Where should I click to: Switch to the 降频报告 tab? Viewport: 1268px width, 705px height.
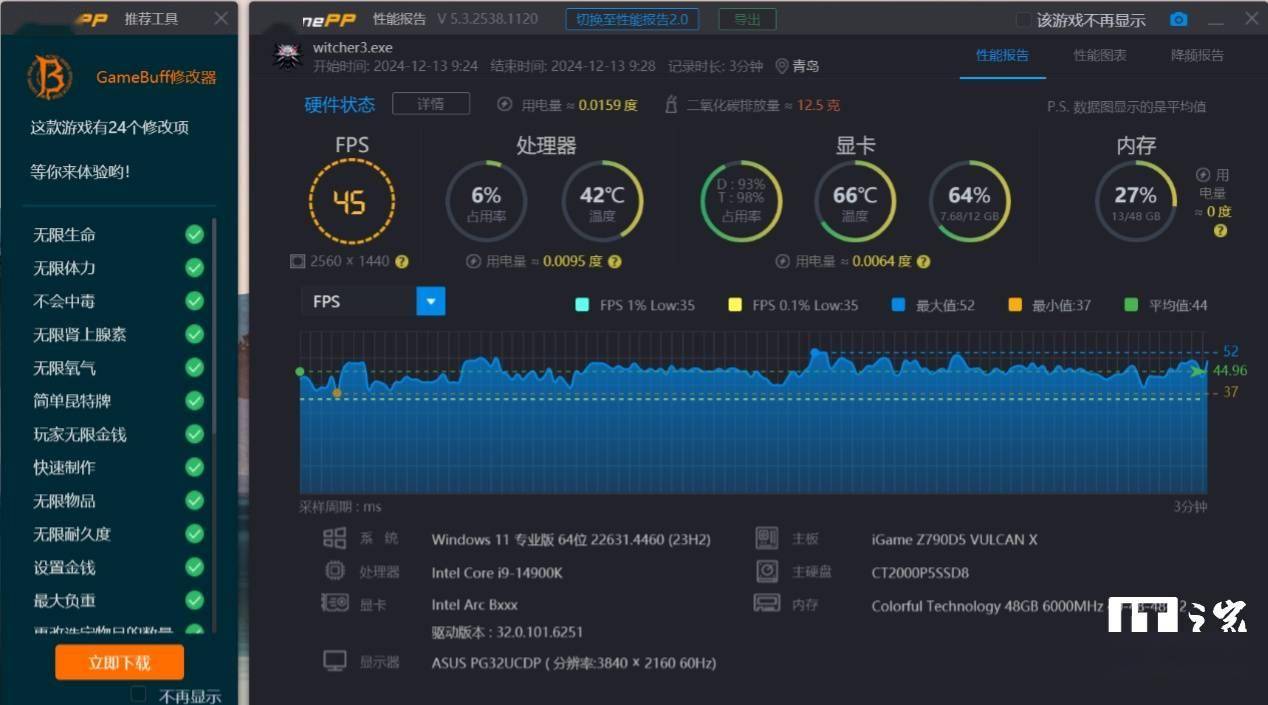(1197, 55)
